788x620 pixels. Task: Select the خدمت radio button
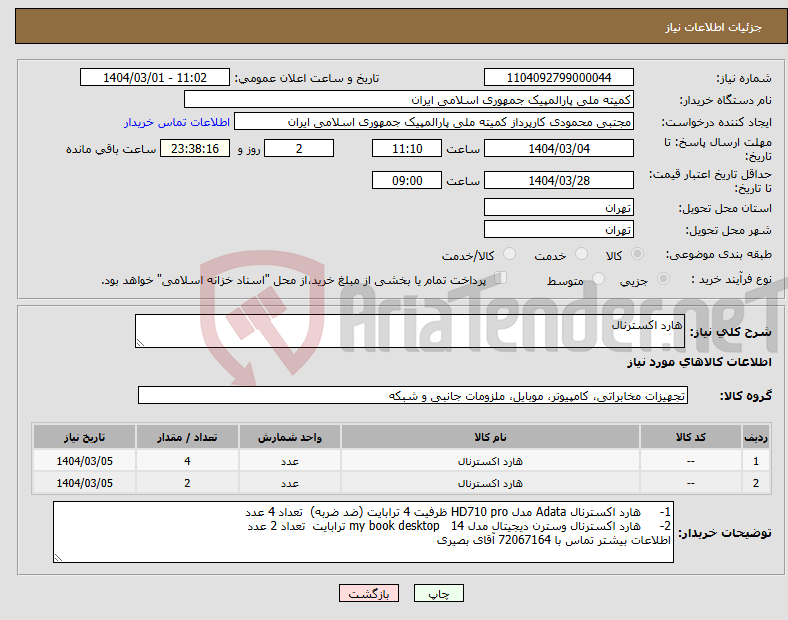coord(581,254)
